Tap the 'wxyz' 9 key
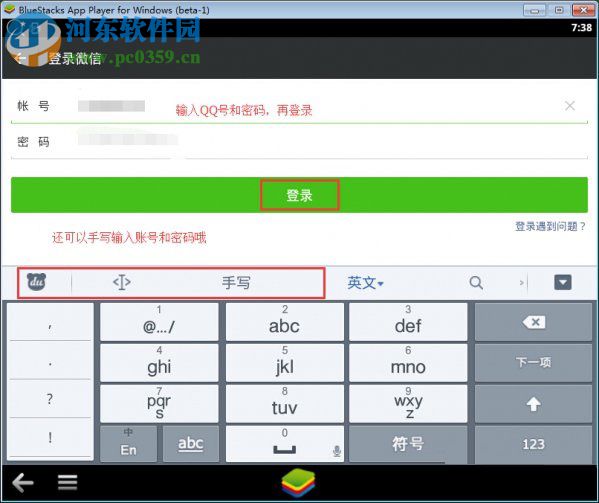The height and width of the screenshot is (503, 599). point(408,404)
